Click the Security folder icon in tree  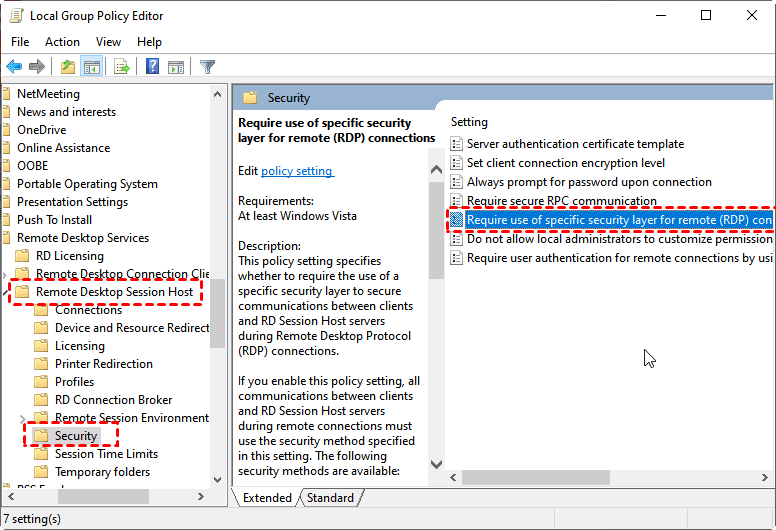pos(41,435)
